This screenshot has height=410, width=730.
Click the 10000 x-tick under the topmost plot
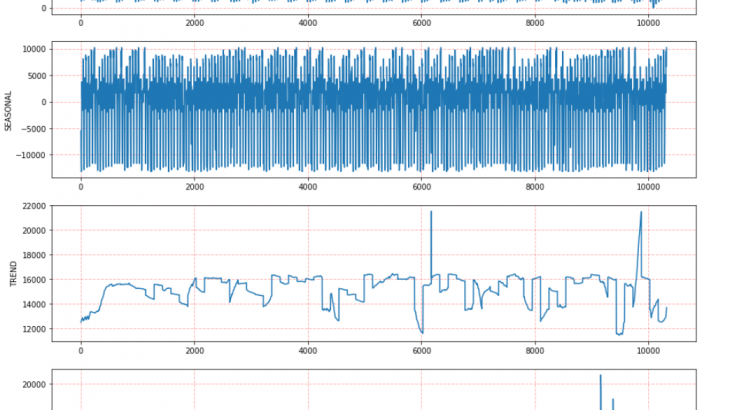coord(648,23)
